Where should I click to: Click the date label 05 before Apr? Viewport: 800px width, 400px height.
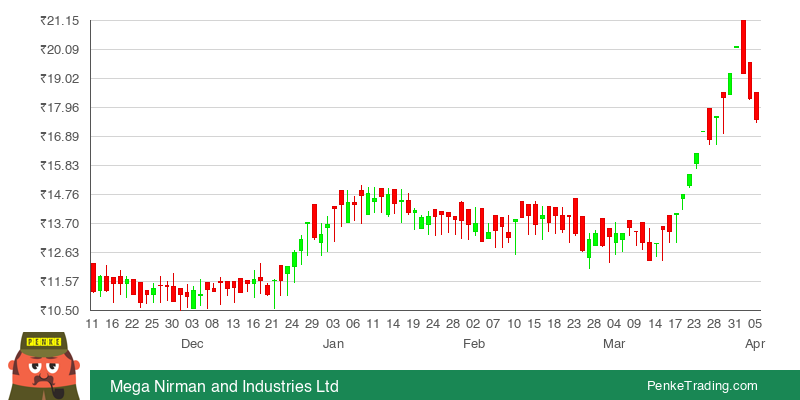pyautogui.click(x=755, y=323)
